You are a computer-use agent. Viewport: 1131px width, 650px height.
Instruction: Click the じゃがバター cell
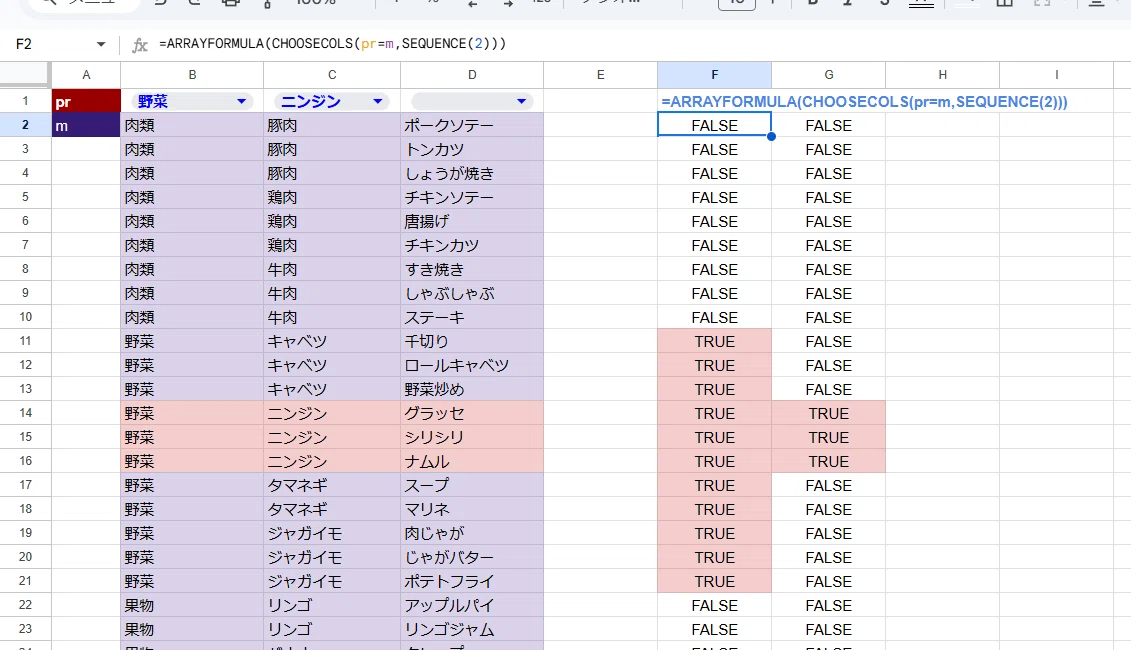point(472,557)
